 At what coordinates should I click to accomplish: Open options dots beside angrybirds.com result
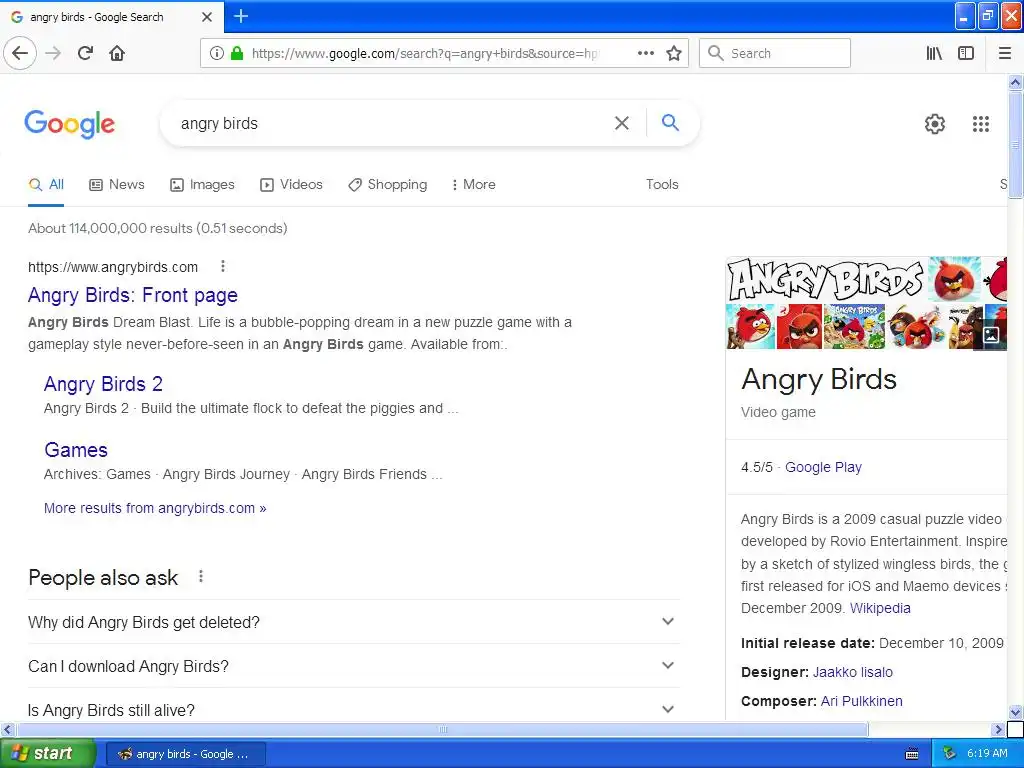(x=223, y=266)
